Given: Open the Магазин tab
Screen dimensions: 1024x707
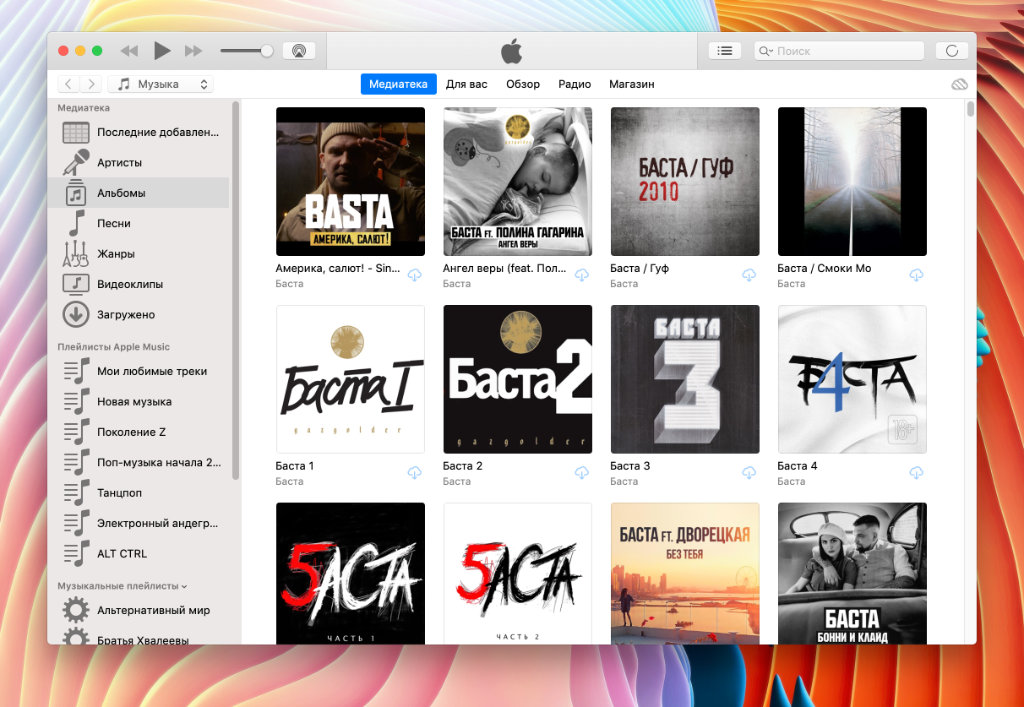Looking at the screenshot, I should coord(632,84).
